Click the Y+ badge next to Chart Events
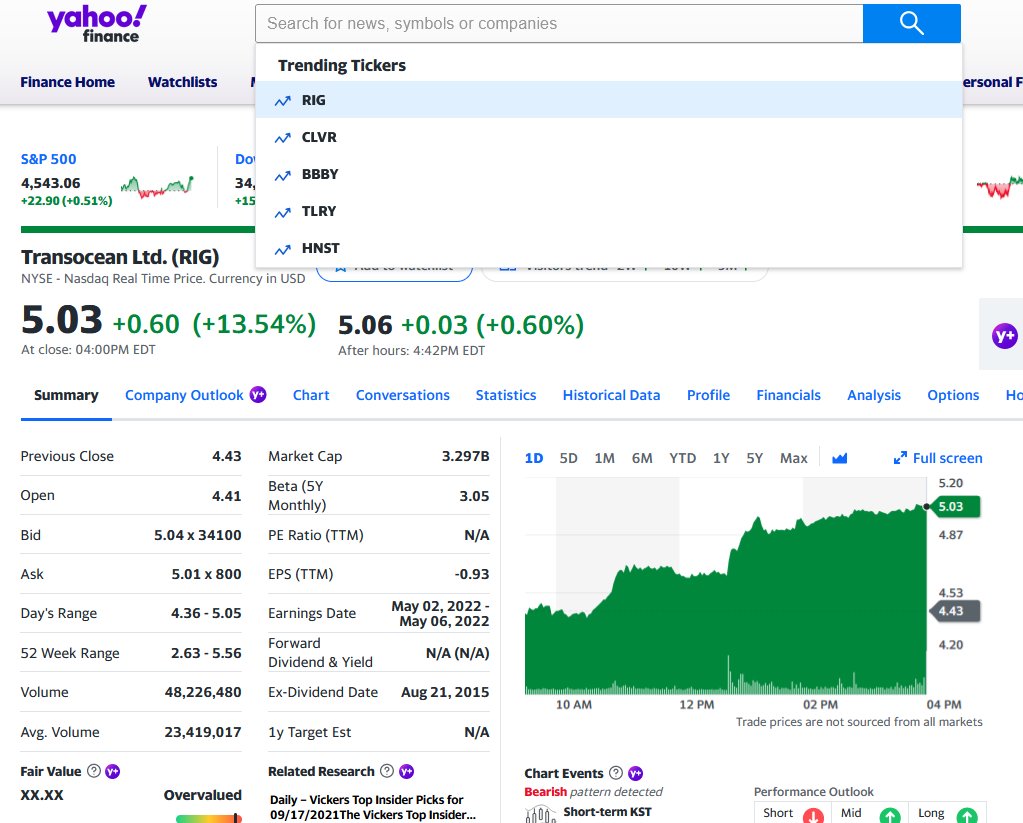The width and height of the screenshot is (1023, 823). click(635, 773)
